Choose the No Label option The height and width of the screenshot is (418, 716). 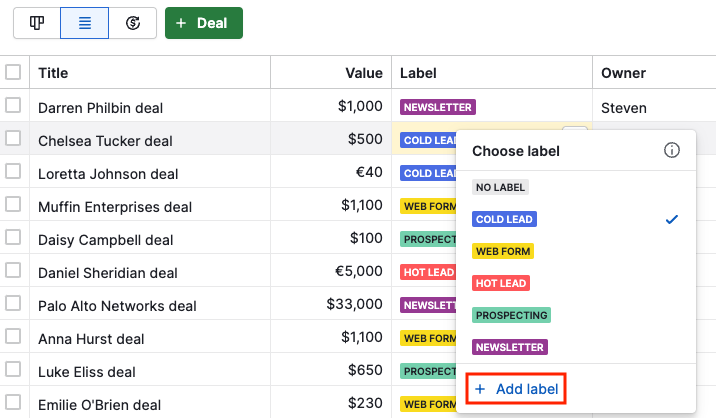(x=501, y=187)
